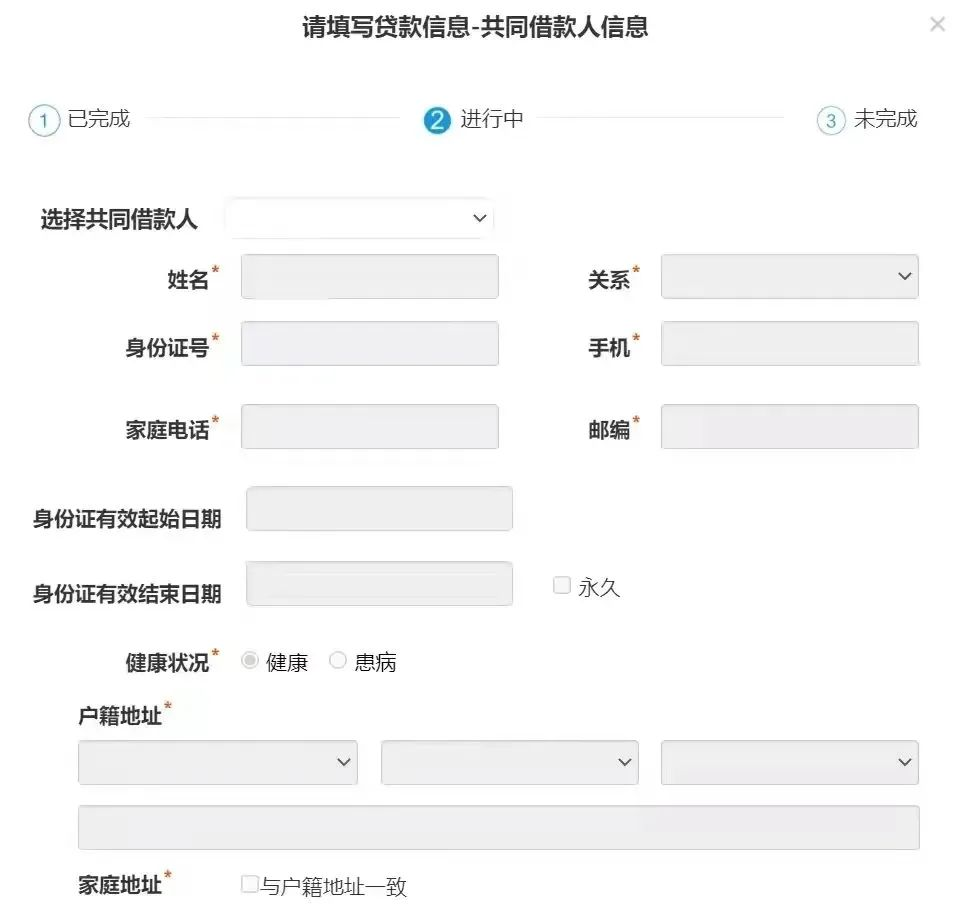Click the 手机 input field
Viewport: 970px width, 912px height.
(x=789, y=344)
